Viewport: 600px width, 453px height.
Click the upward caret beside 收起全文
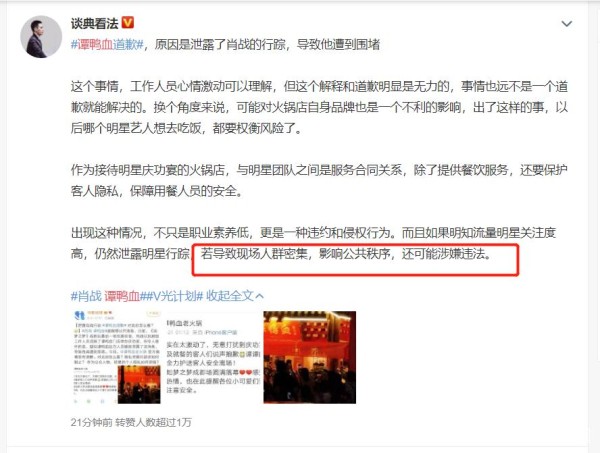(x=259, y=296)
